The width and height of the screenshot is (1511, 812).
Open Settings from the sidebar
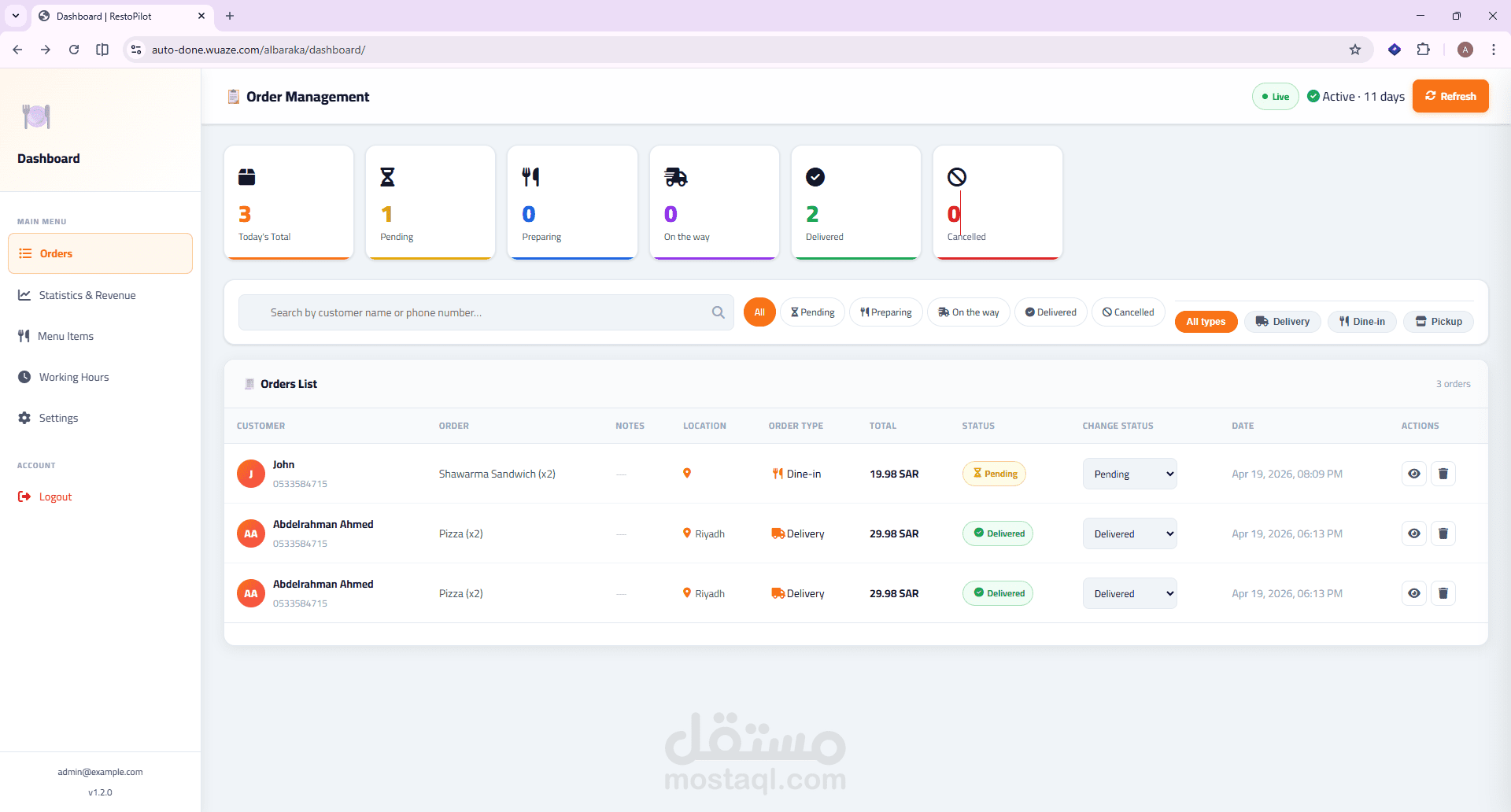(100, 418)
